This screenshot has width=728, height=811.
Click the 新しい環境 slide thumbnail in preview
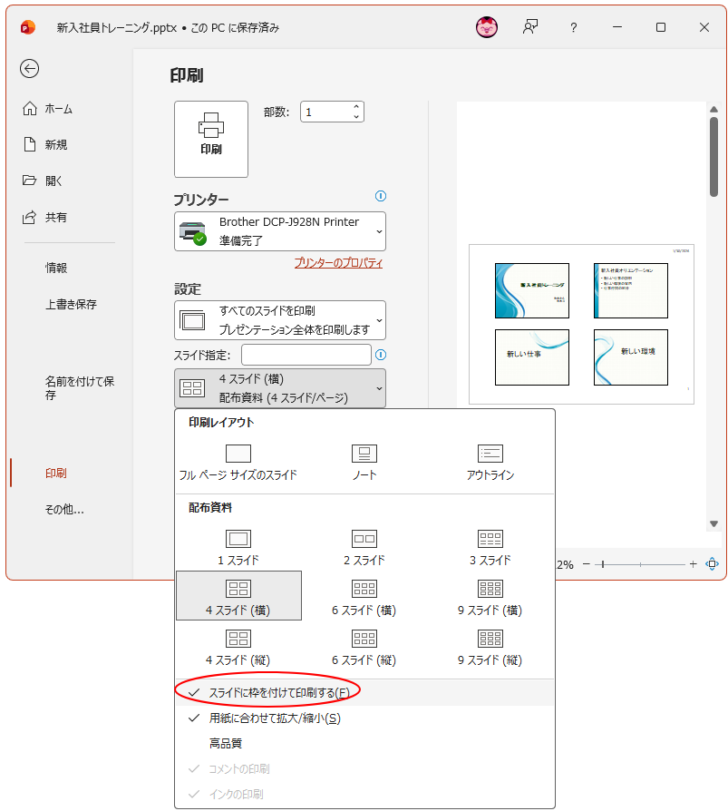tap(631, 357)
